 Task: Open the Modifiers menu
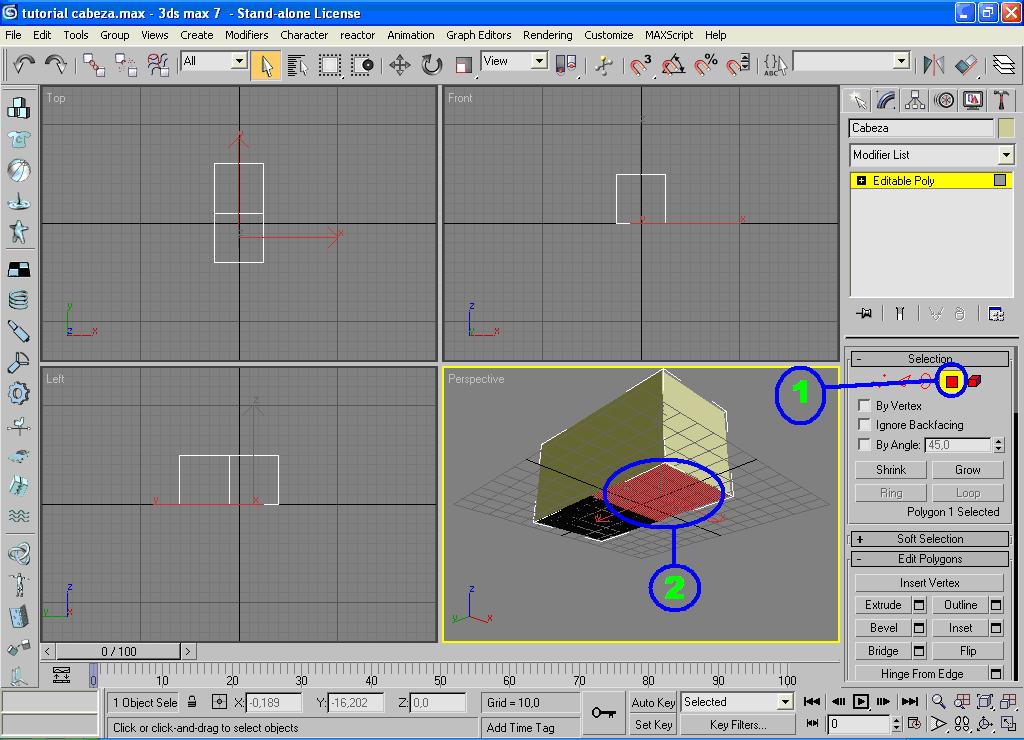(246, 35)
